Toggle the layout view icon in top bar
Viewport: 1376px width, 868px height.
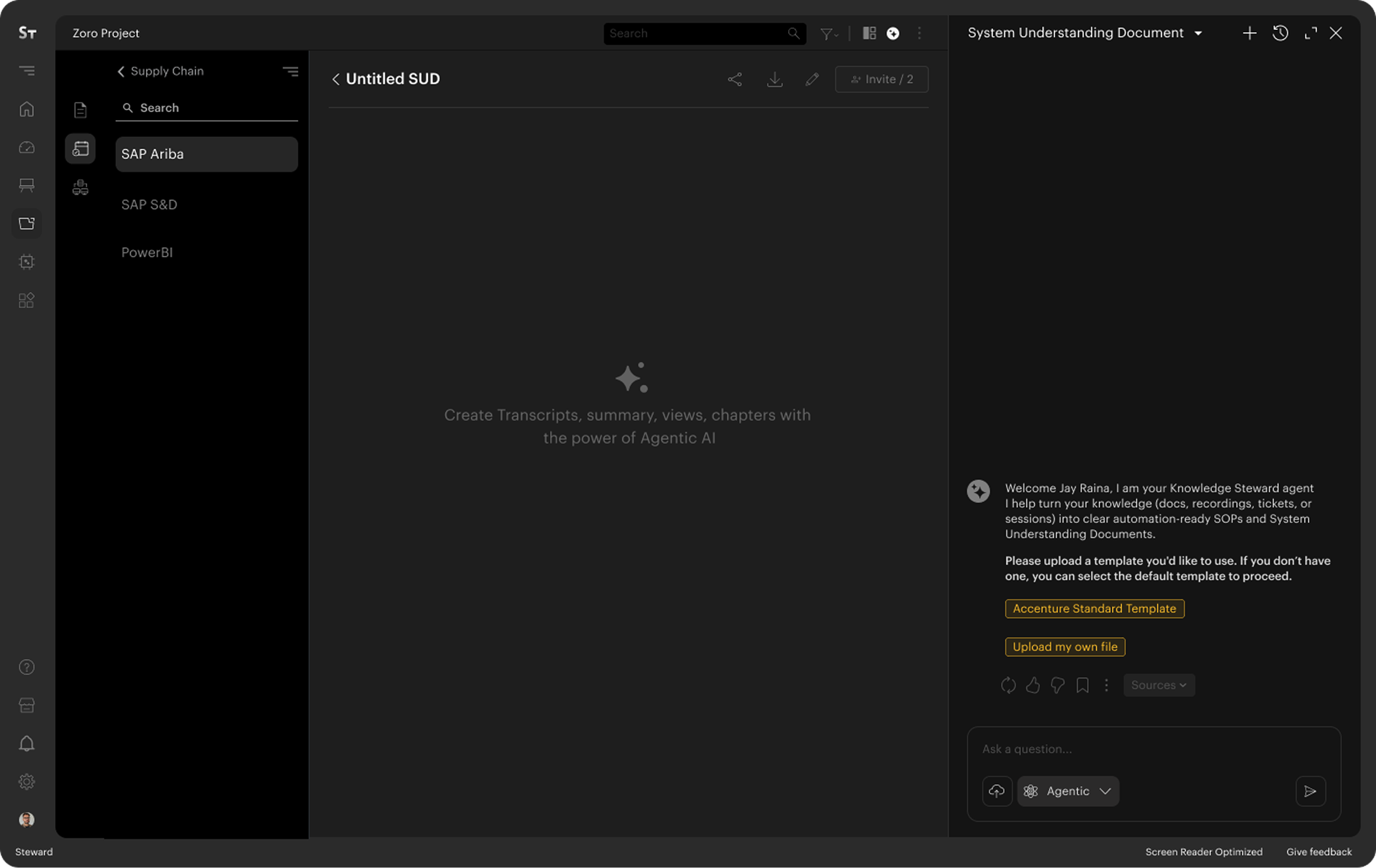click(869, 33)
